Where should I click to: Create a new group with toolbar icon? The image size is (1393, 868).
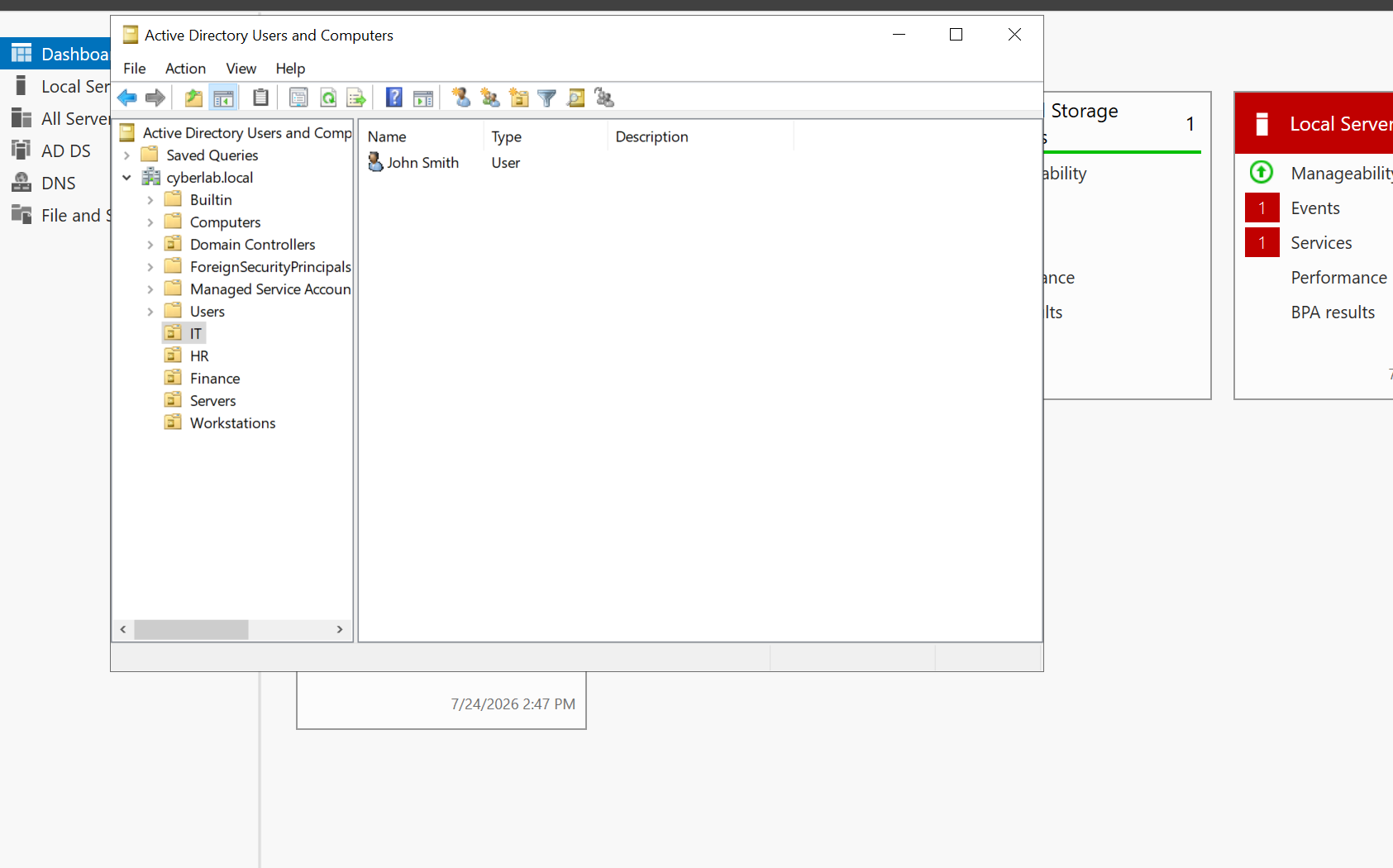tap(490, 98)
